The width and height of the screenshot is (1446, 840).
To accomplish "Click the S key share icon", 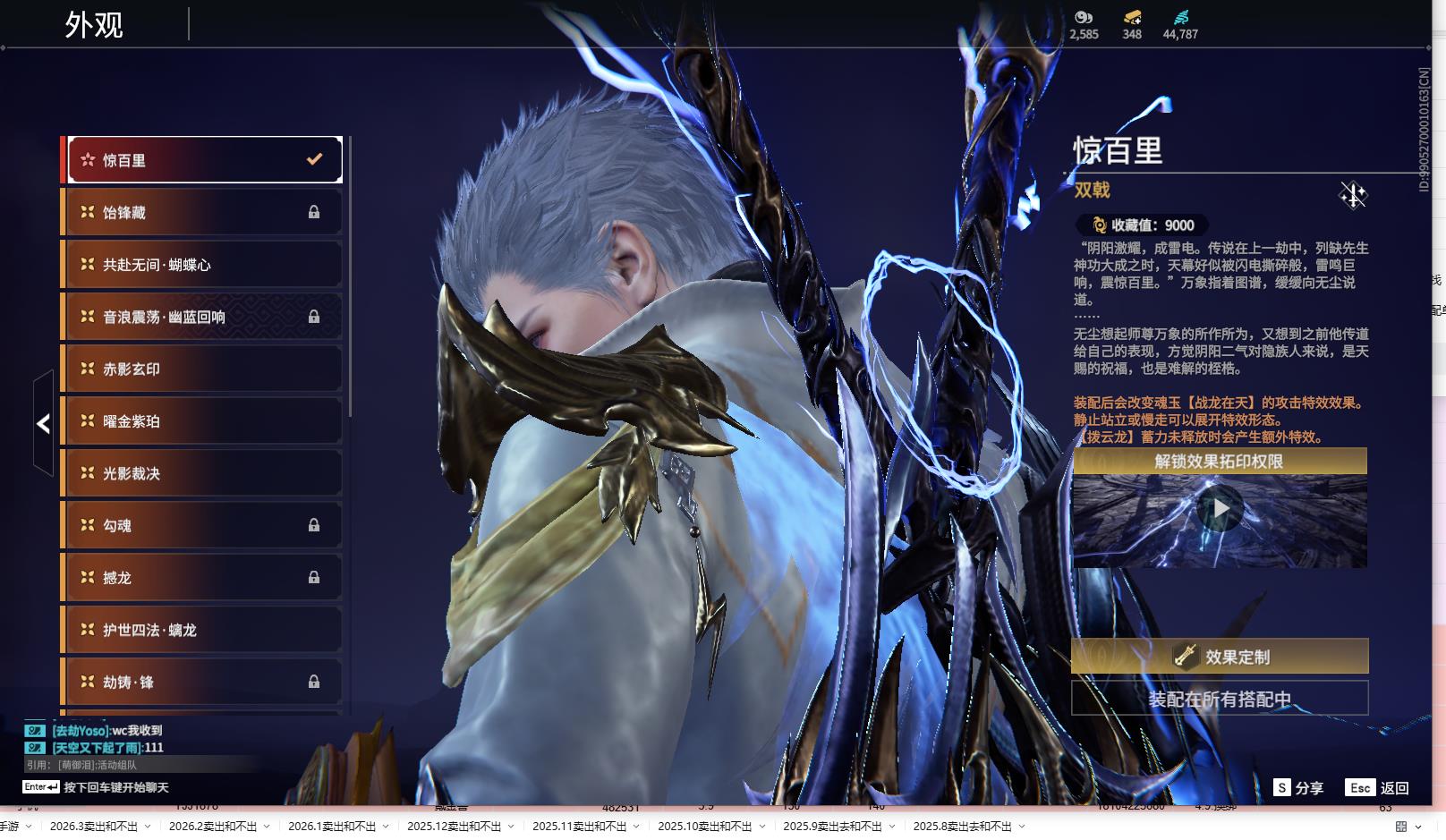I will [1282, 787].
